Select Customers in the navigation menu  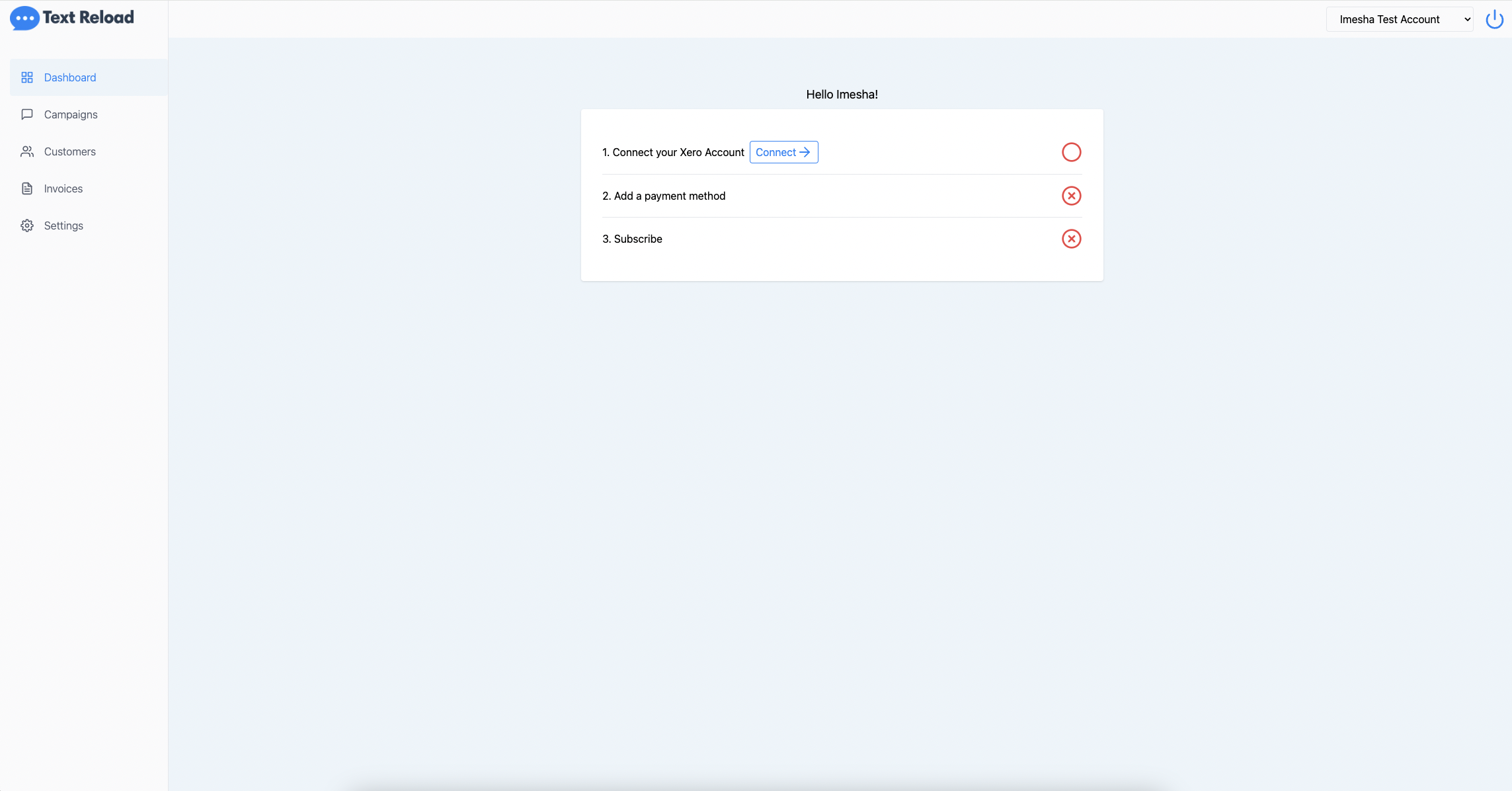coord(69,151)
